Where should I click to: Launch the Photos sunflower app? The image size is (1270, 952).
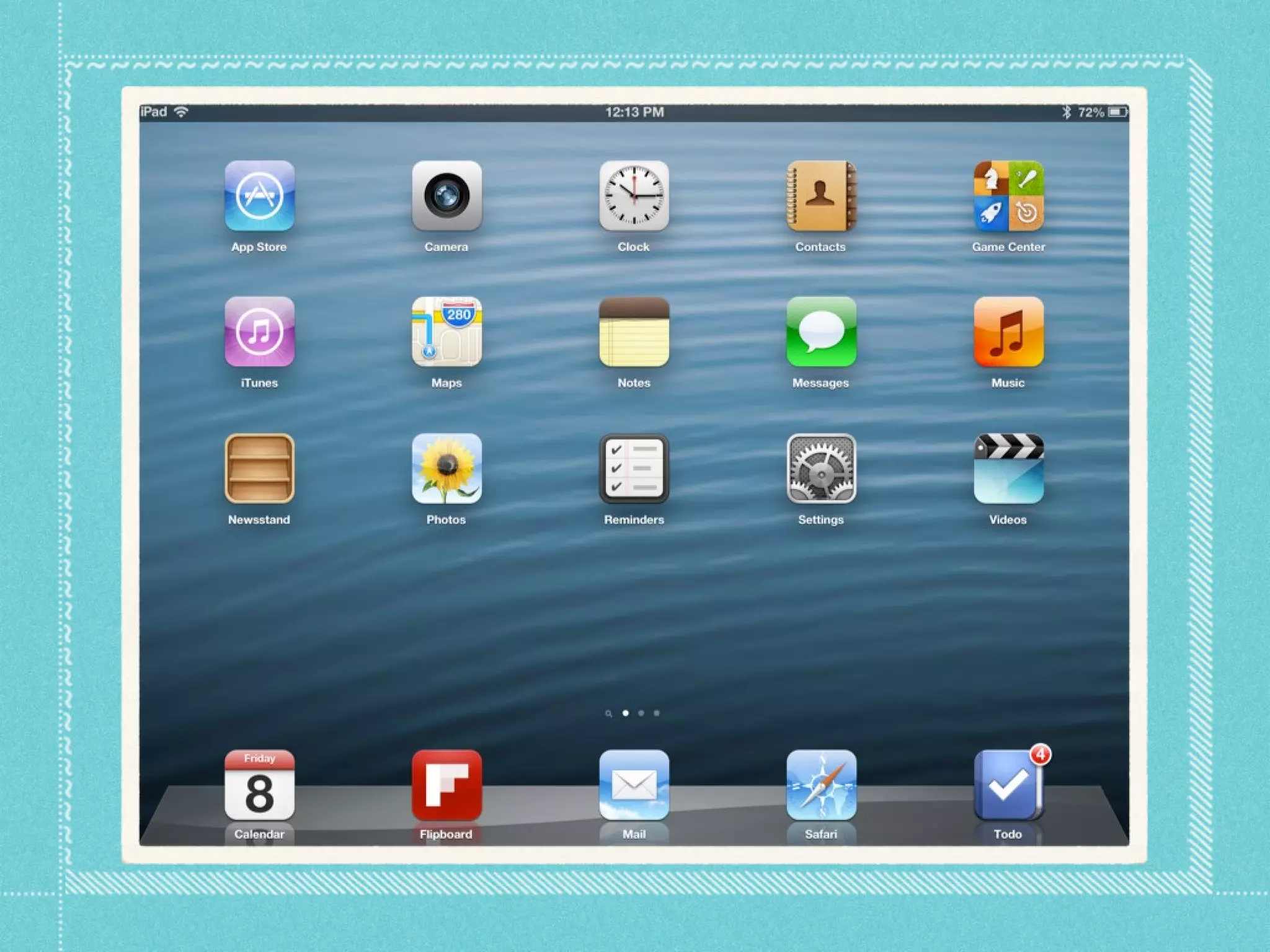pyautogui.click(x=446, y=469)
